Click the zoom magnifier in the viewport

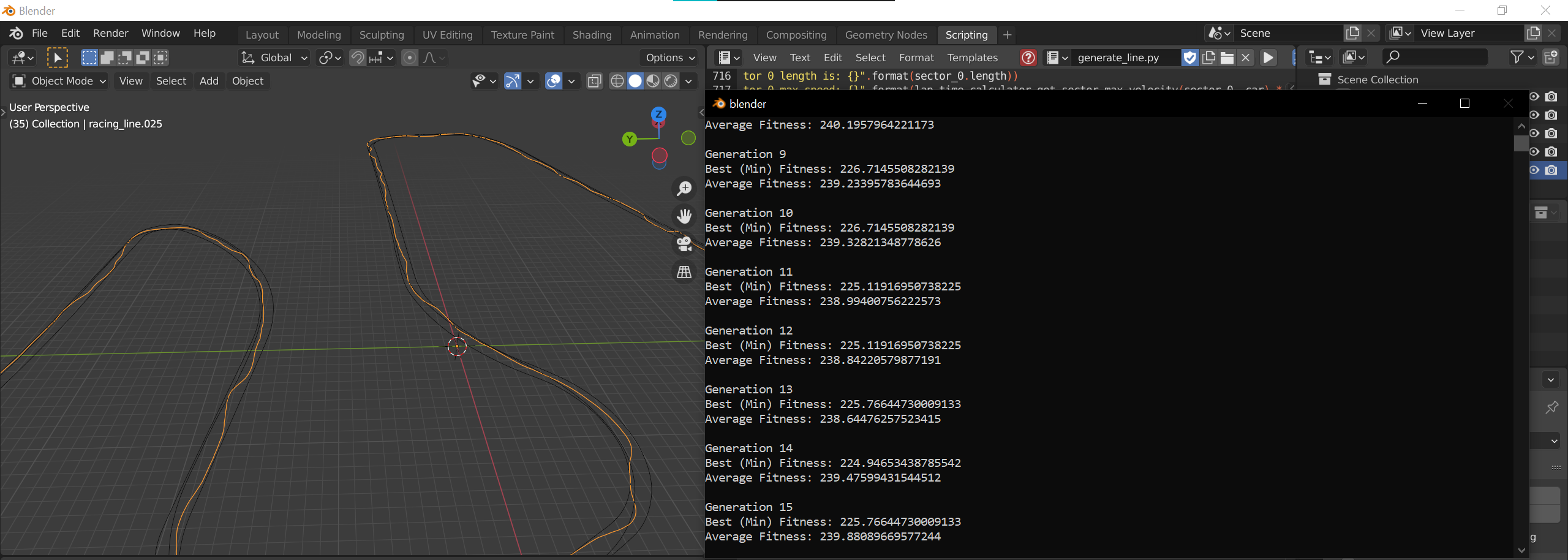(x=684, y=189)
